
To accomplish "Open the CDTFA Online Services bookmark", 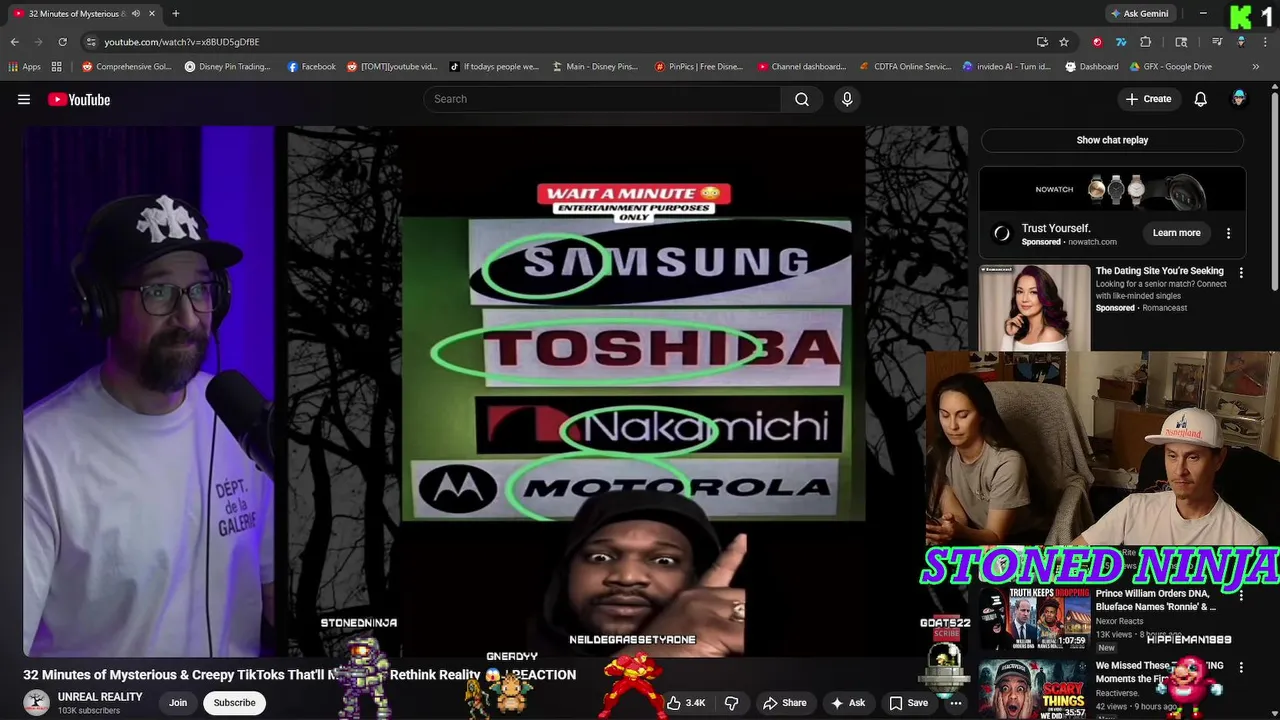I will pyautogui.click(x=905, y=67).
